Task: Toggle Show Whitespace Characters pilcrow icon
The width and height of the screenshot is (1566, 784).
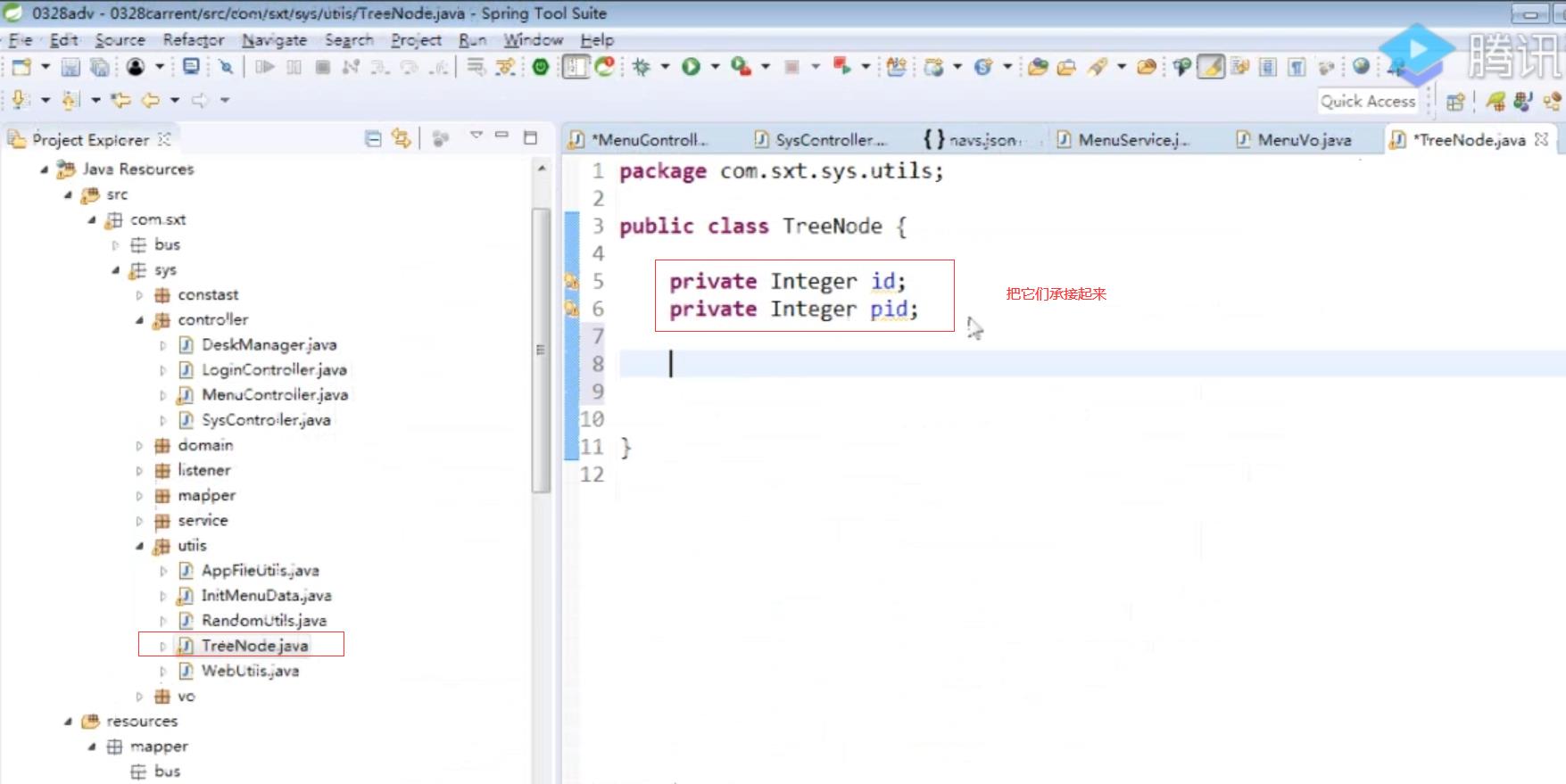Action: (x=1297, y=67)
